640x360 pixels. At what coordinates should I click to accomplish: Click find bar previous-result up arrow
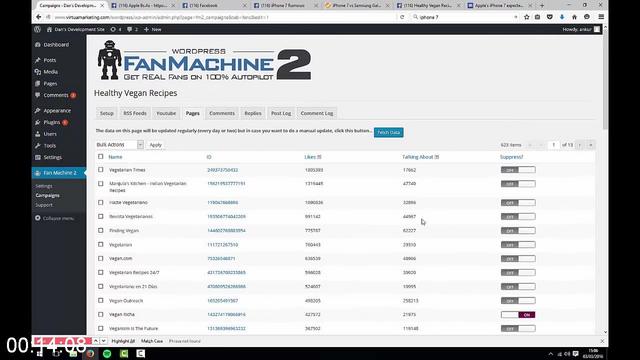pos(96,341)
